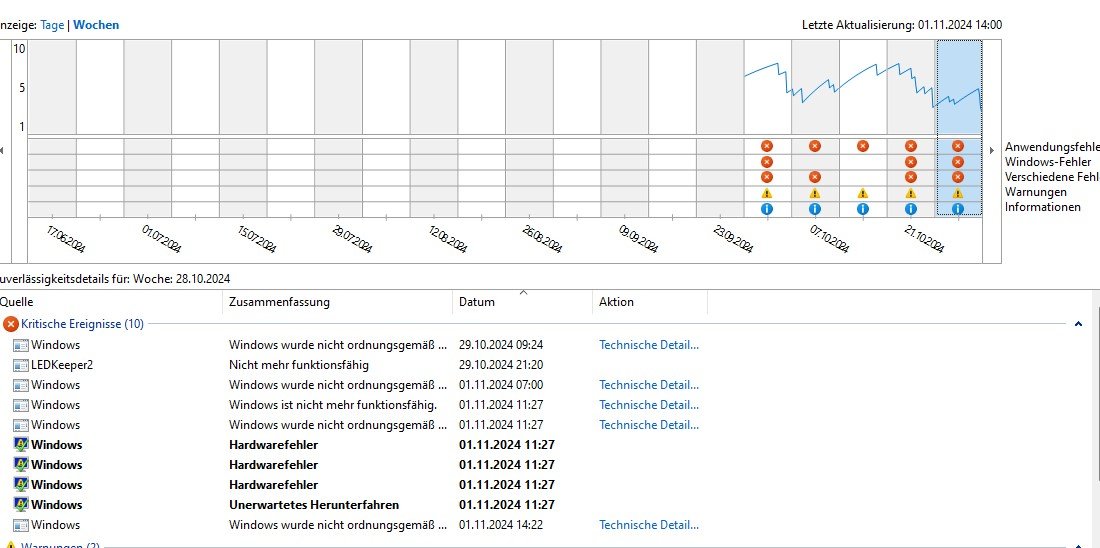Screen dimensions: 1100x548
Task: Select the Kritische Ereignisse (10) group header
Action: point(82,324)
